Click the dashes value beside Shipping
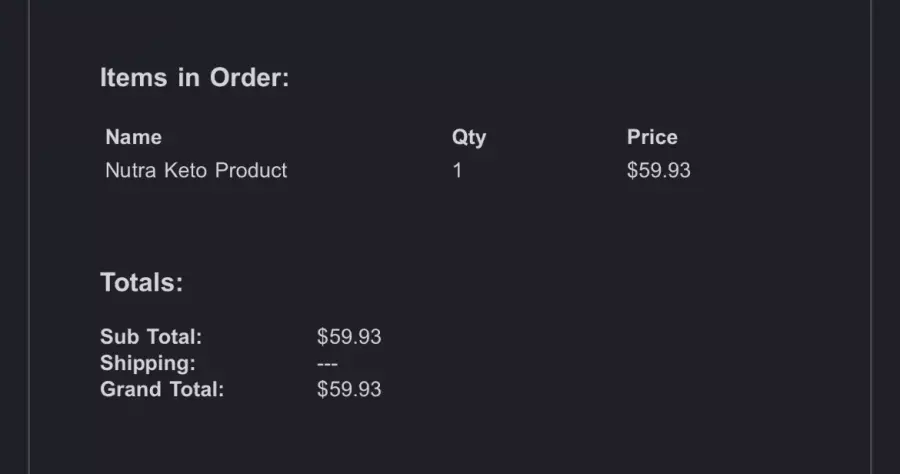Viewport: 900px width, 474px height. point(327,364)
